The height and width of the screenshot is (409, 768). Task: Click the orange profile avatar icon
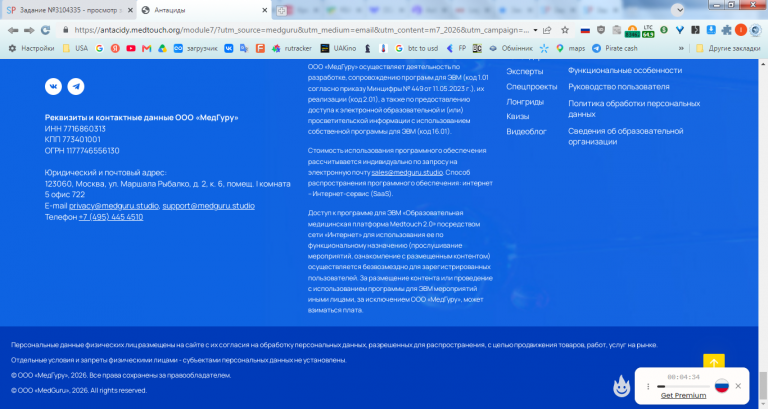741,30
